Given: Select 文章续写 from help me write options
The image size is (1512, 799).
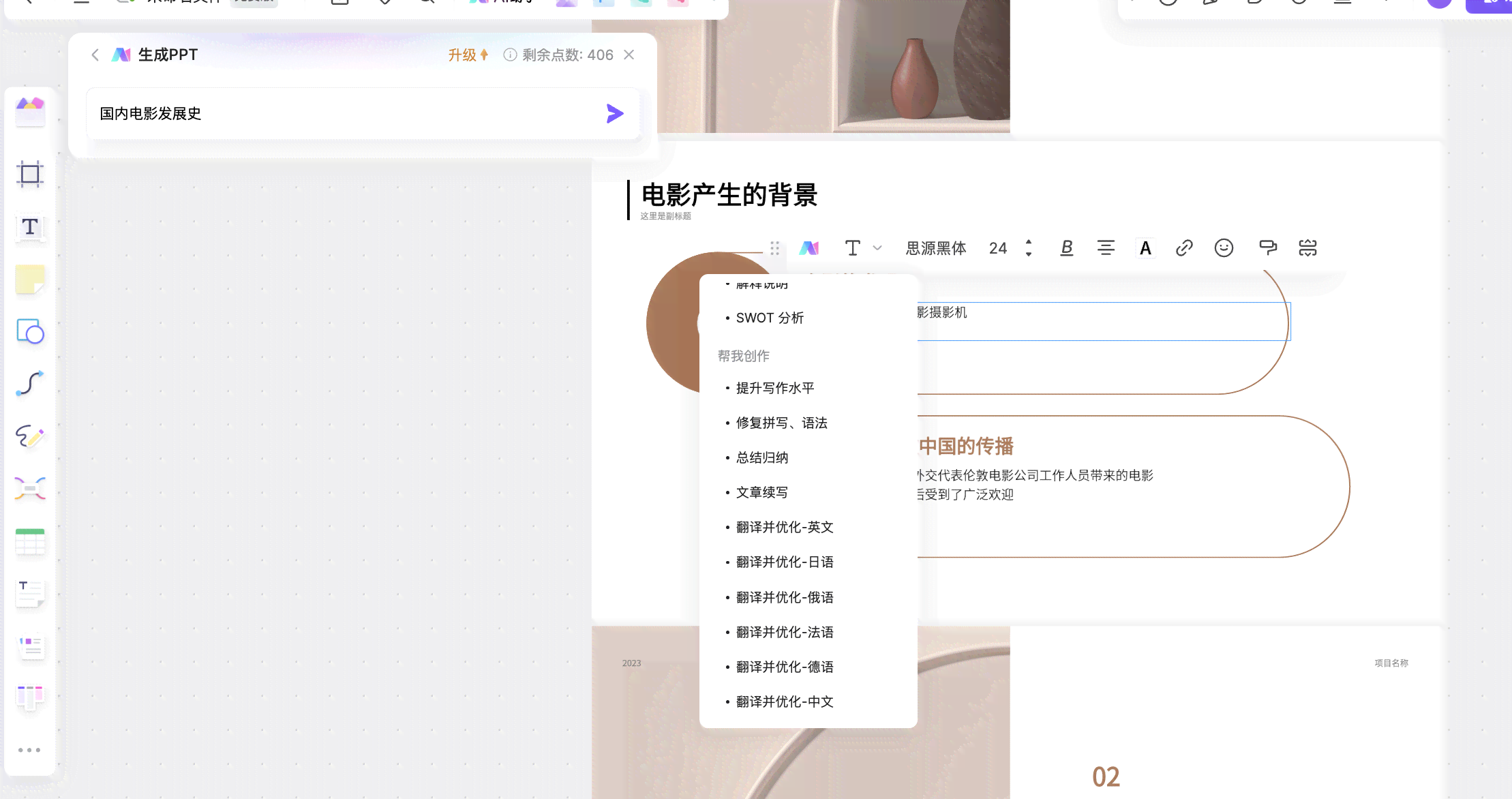Looking at the screenshot, I should (x=762, y=491).
